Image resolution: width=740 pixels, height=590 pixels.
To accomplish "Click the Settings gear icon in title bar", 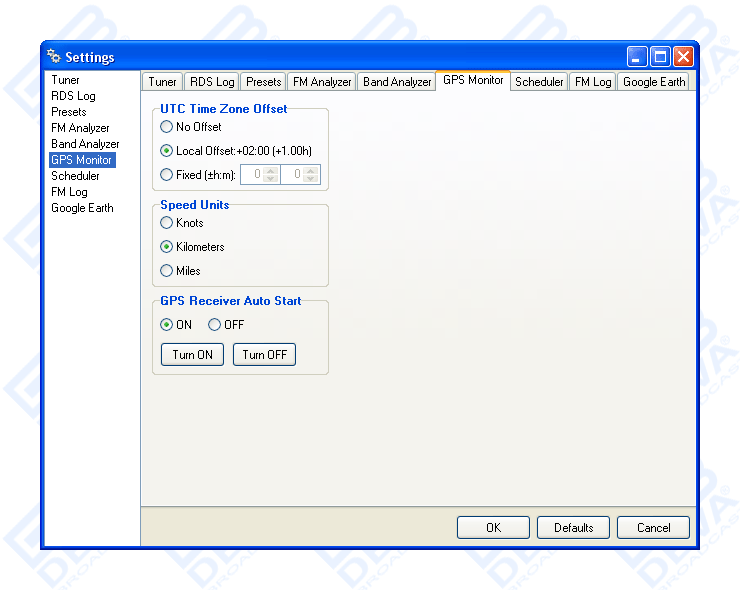I will pos(54,57).
